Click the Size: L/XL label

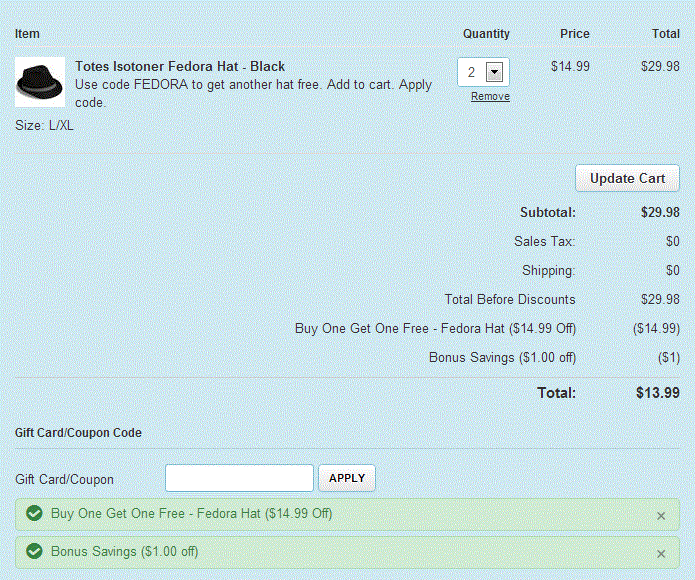pos(44,126)
